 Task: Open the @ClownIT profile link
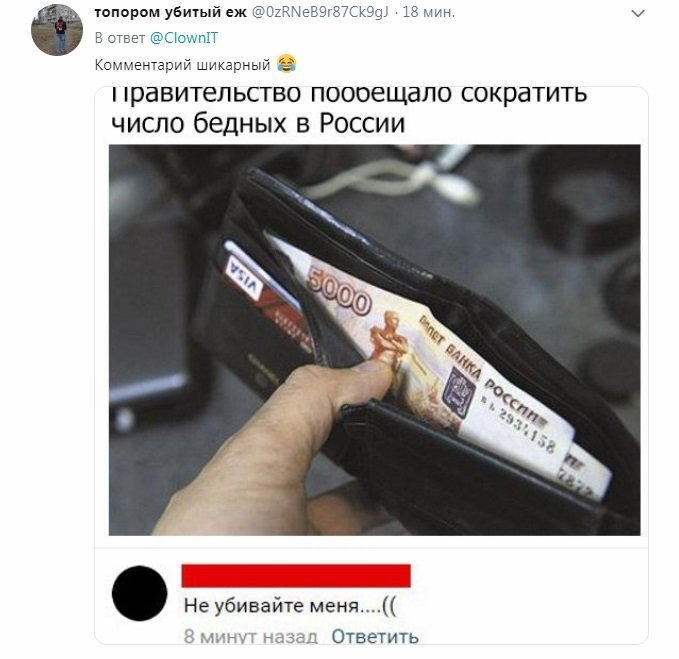point(184,38)
